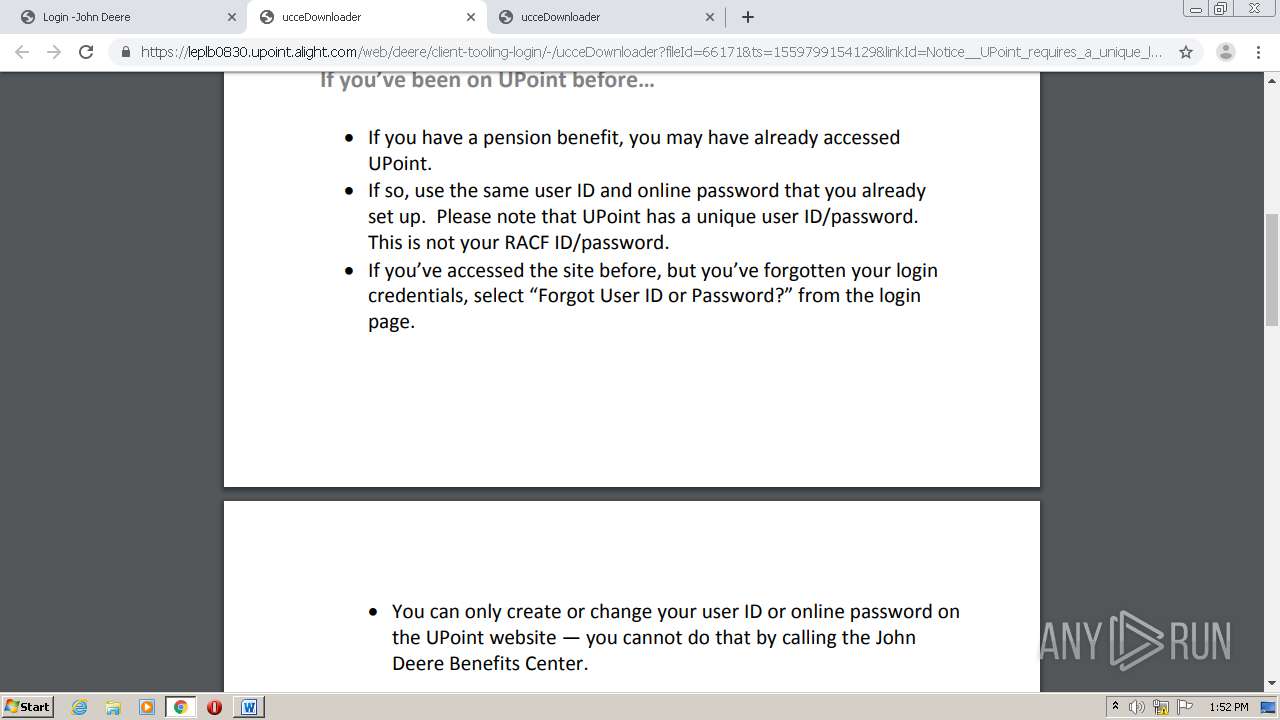Click the show desktop tray icon
This screenshot has height=720, width=1280.
(1268, 707)
